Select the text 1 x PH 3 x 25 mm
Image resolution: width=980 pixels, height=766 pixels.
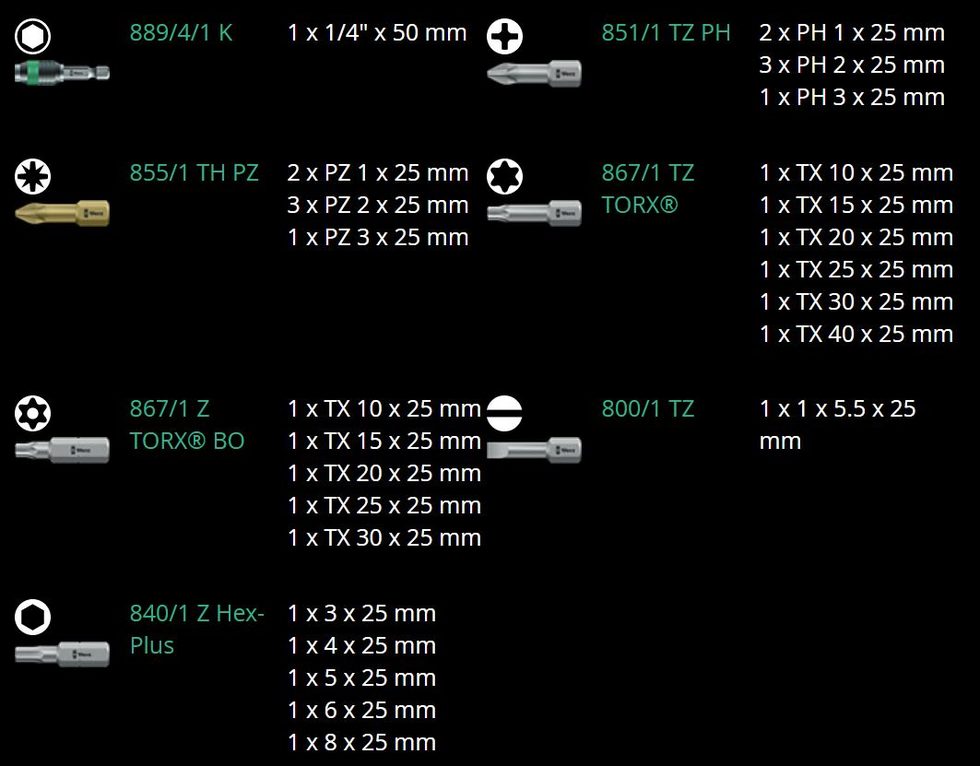click(852, 97)
